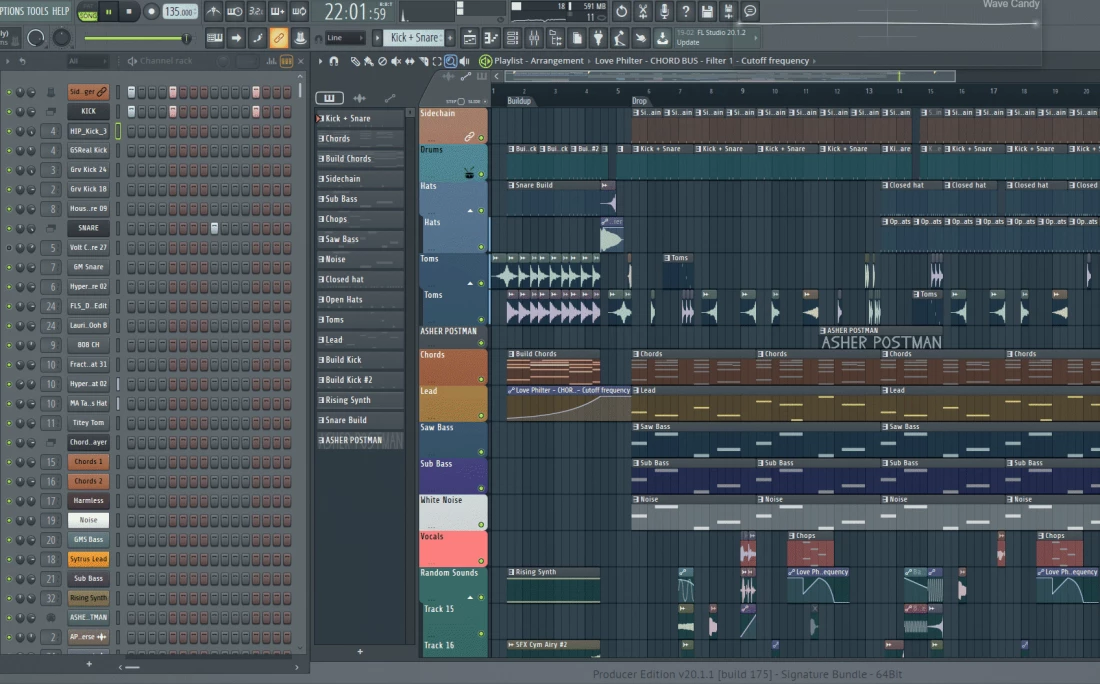This screenshot has height=684, width=1100.
Task: Open the TOOLS menu
Action: (37, 11)
